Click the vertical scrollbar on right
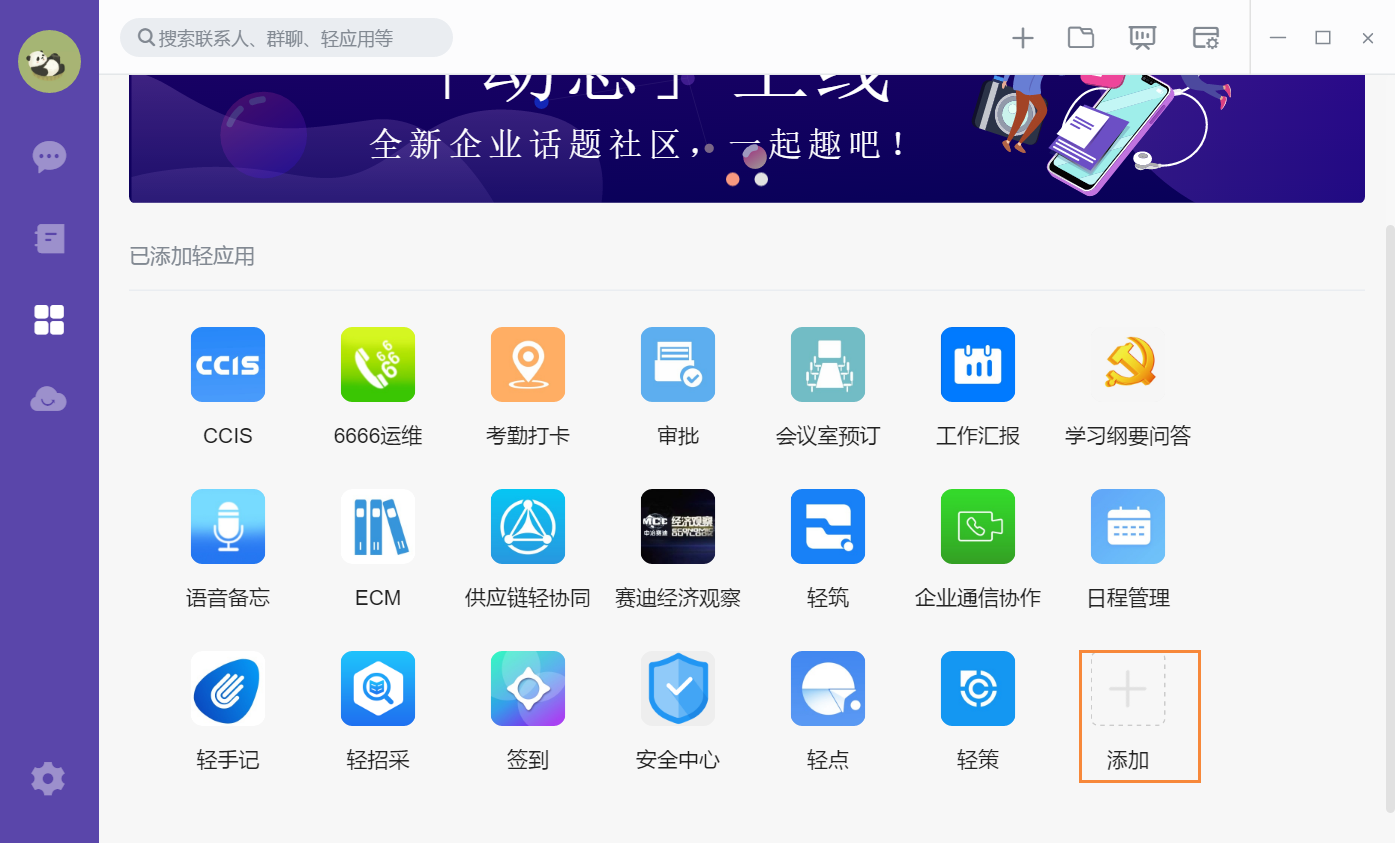 [x=1389, y=518]
